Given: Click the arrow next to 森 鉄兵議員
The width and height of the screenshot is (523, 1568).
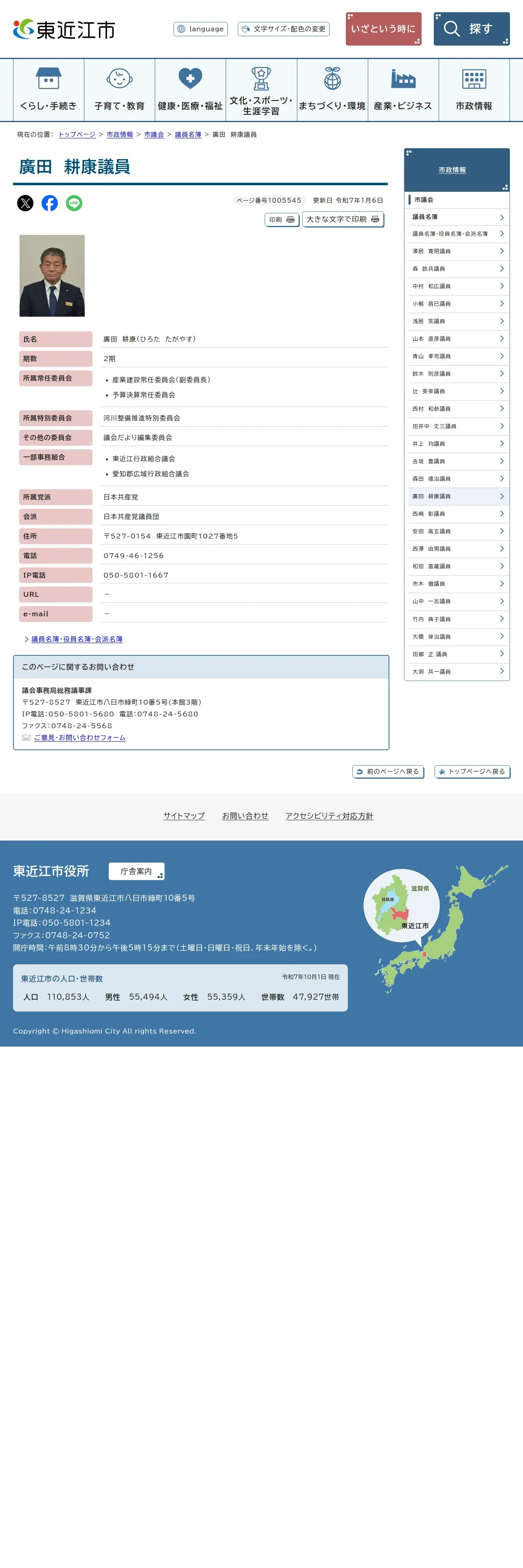Looking at the screenshot, I should pyautogui.click(x=502, y=268).
